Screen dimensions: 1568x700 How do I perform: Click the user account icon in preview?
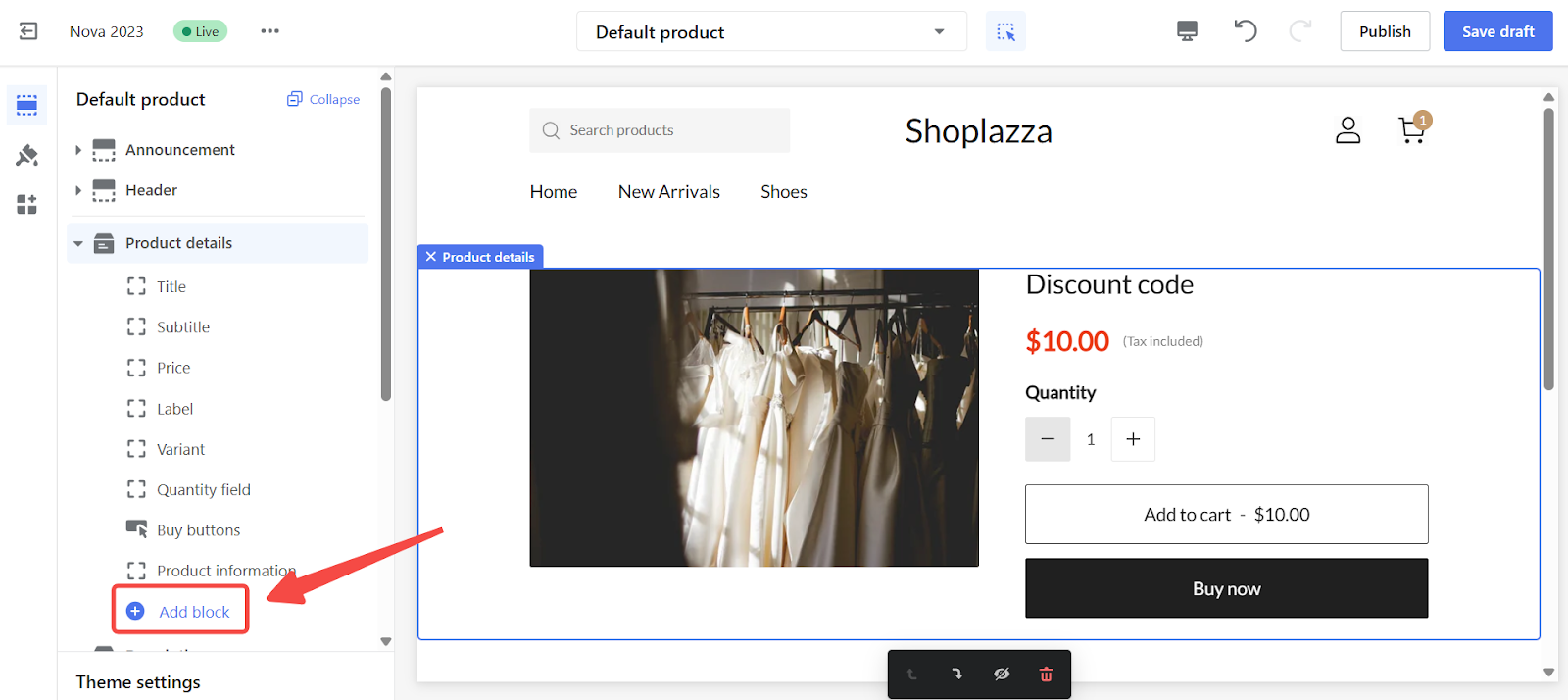1348,130
